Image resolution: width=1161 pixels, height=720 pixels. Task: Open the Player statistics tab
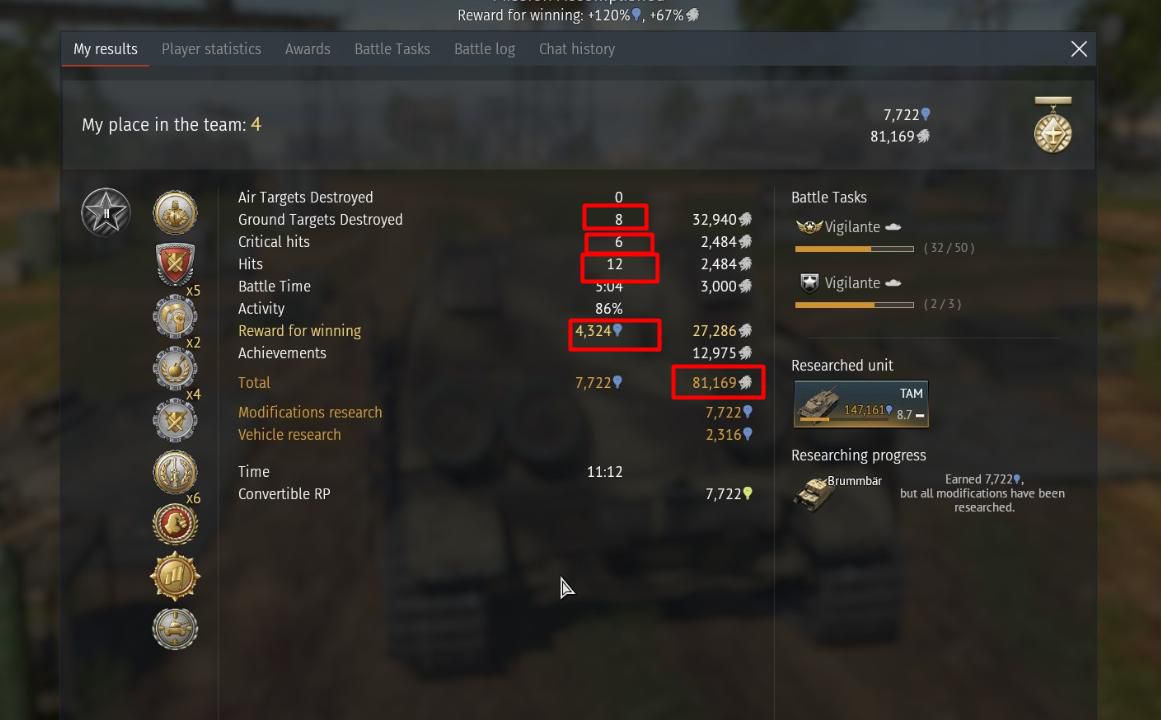(x=211, y=49)
